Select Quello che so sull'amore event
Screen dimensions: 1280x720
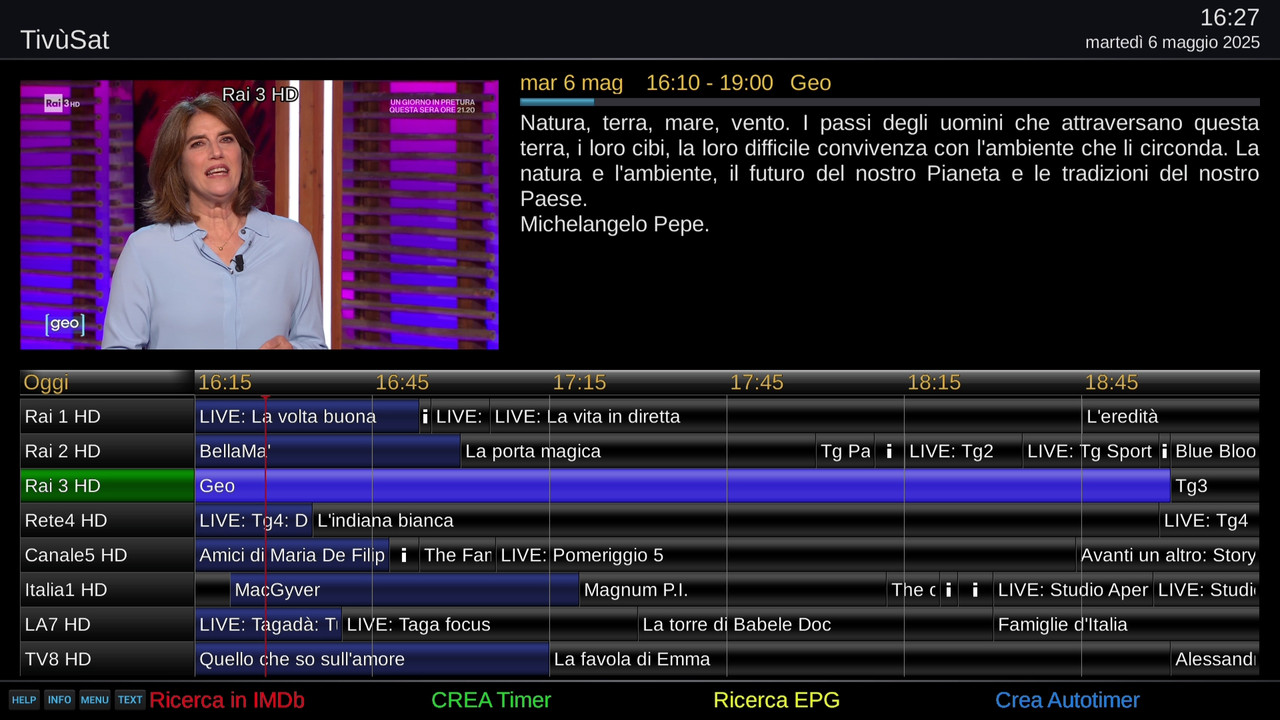coord(372,659)
